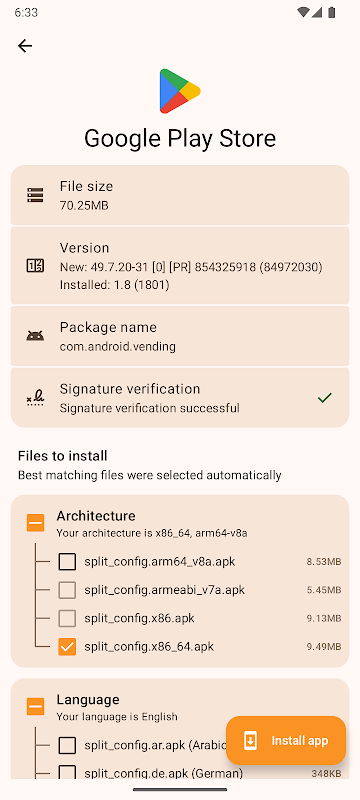The image size is (360, 800).
Task: Check split_config.arm64_v8a.apk
Action: 67,562
